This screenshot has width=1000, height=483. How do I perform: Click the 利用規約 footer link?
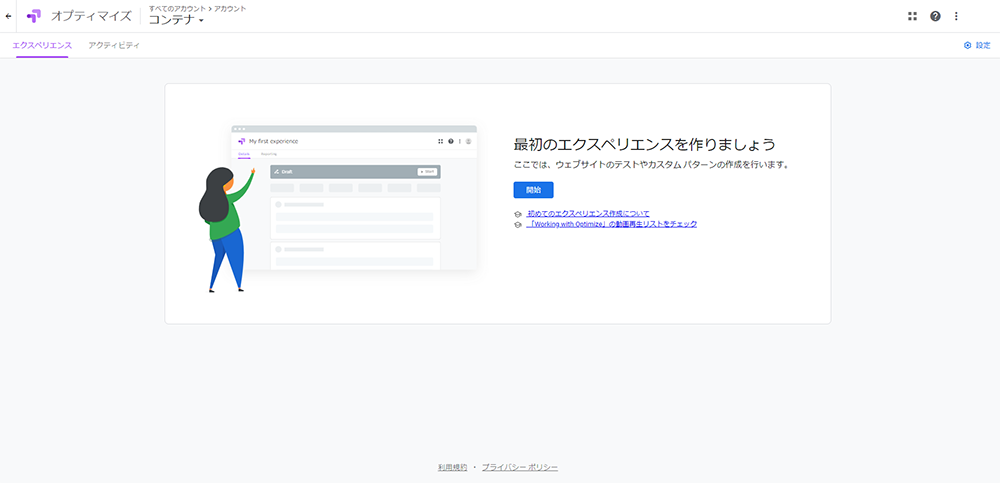point(452,468)
